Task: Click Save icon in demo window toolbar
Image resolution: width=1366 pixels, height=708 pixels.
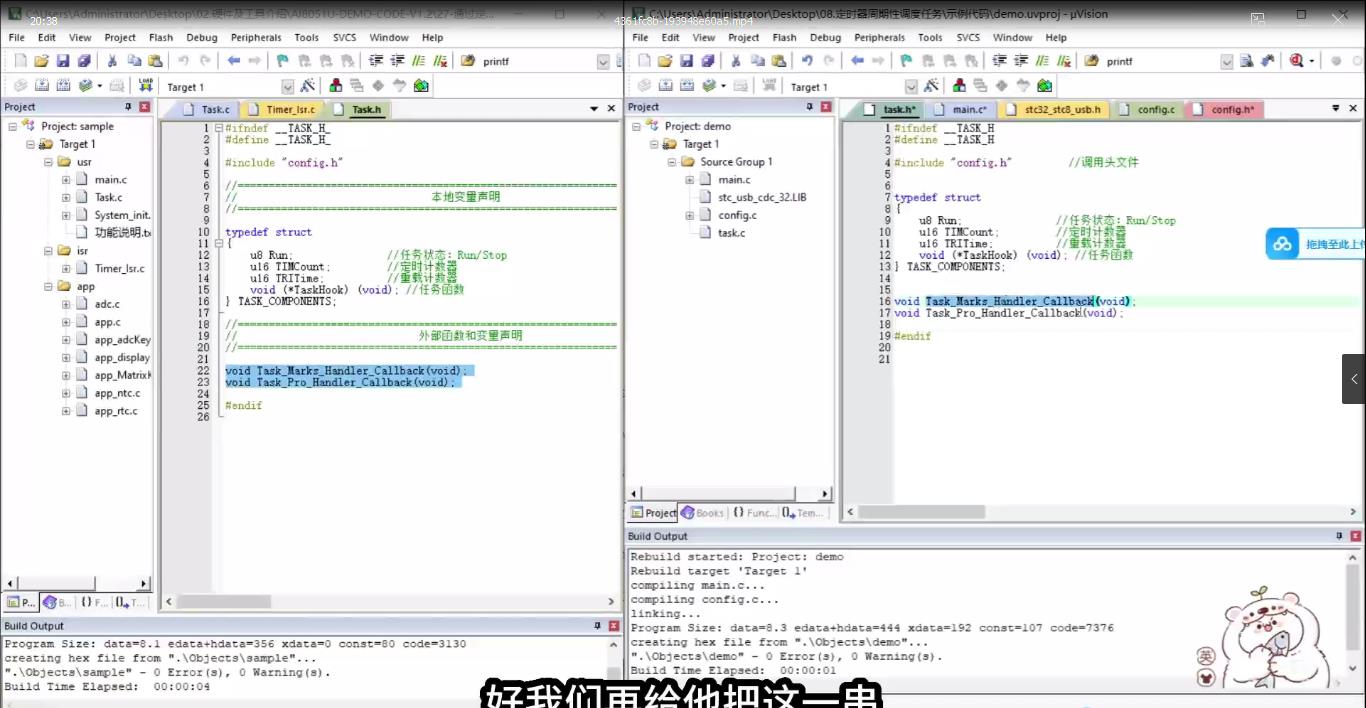Action: (686, 61)
